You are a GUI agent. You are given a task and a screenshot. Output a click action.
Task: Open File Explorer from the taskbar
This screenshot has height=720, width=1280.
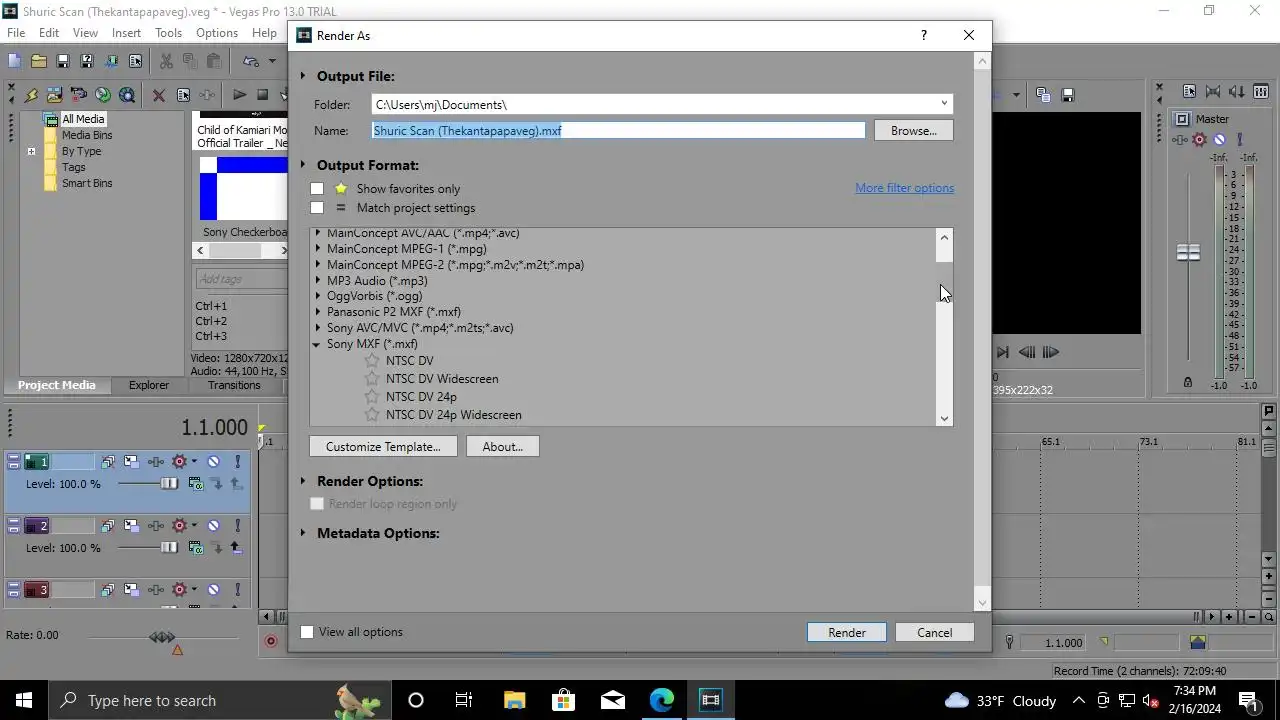tap(514, 700)
